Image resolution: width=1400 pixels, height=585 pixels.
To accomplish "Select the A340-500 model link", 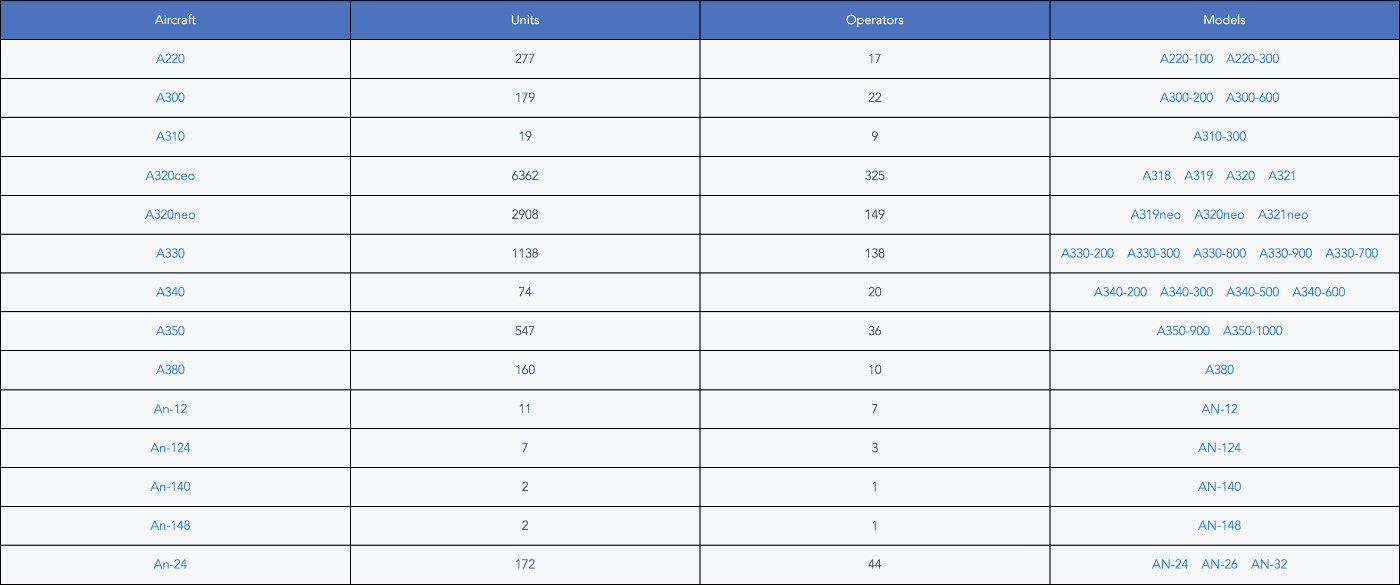I will coord(1252,293).
